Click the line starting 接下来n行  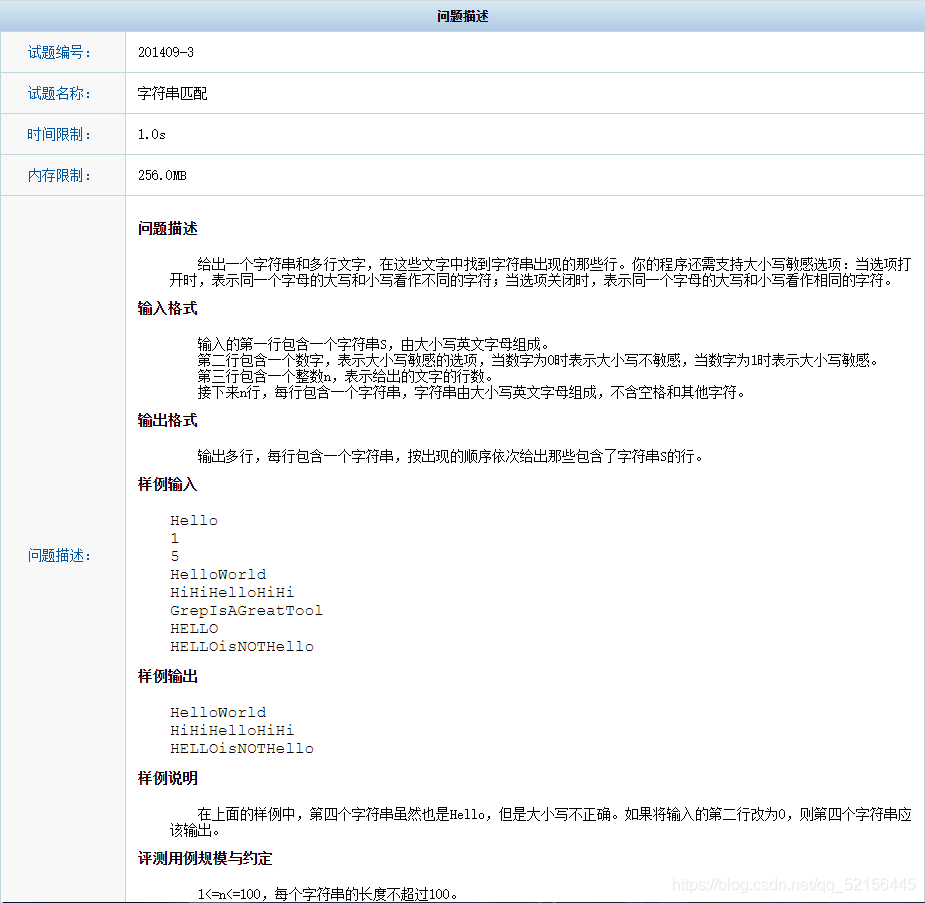point(471,392)
